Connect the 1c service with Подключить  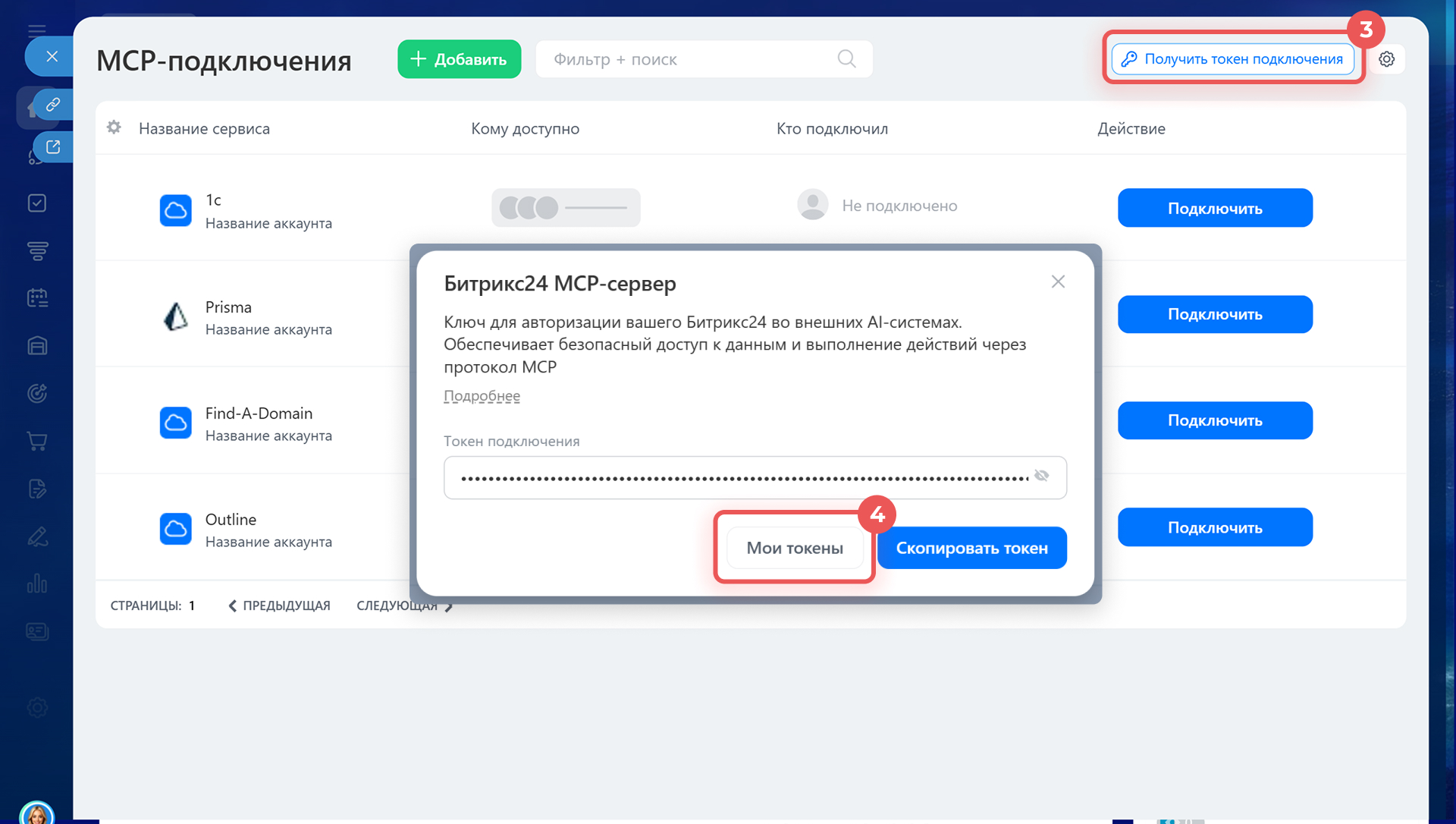click(x=1214, y=208)
